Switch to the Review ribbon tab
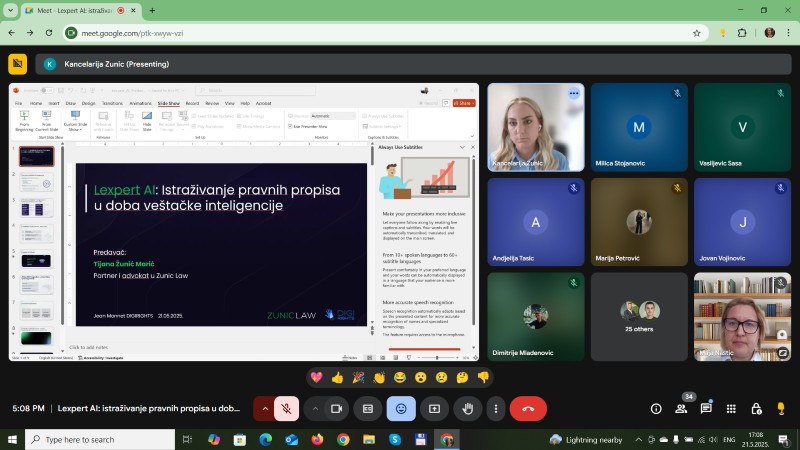Image resolution: width=800 pixels, height=450 pixels. tap(212, 103)
